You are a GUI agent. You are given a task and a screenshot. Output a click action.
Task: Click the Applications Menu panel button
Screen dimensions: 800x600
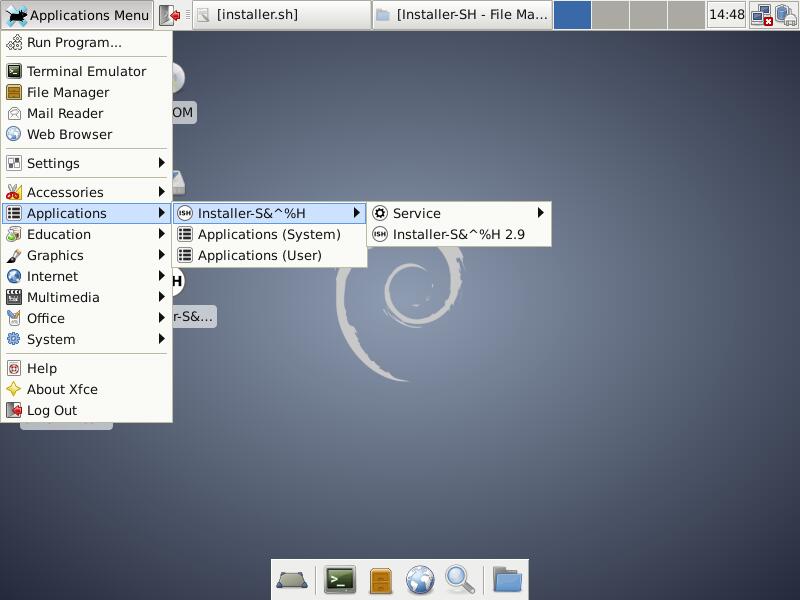pos(77,15)
